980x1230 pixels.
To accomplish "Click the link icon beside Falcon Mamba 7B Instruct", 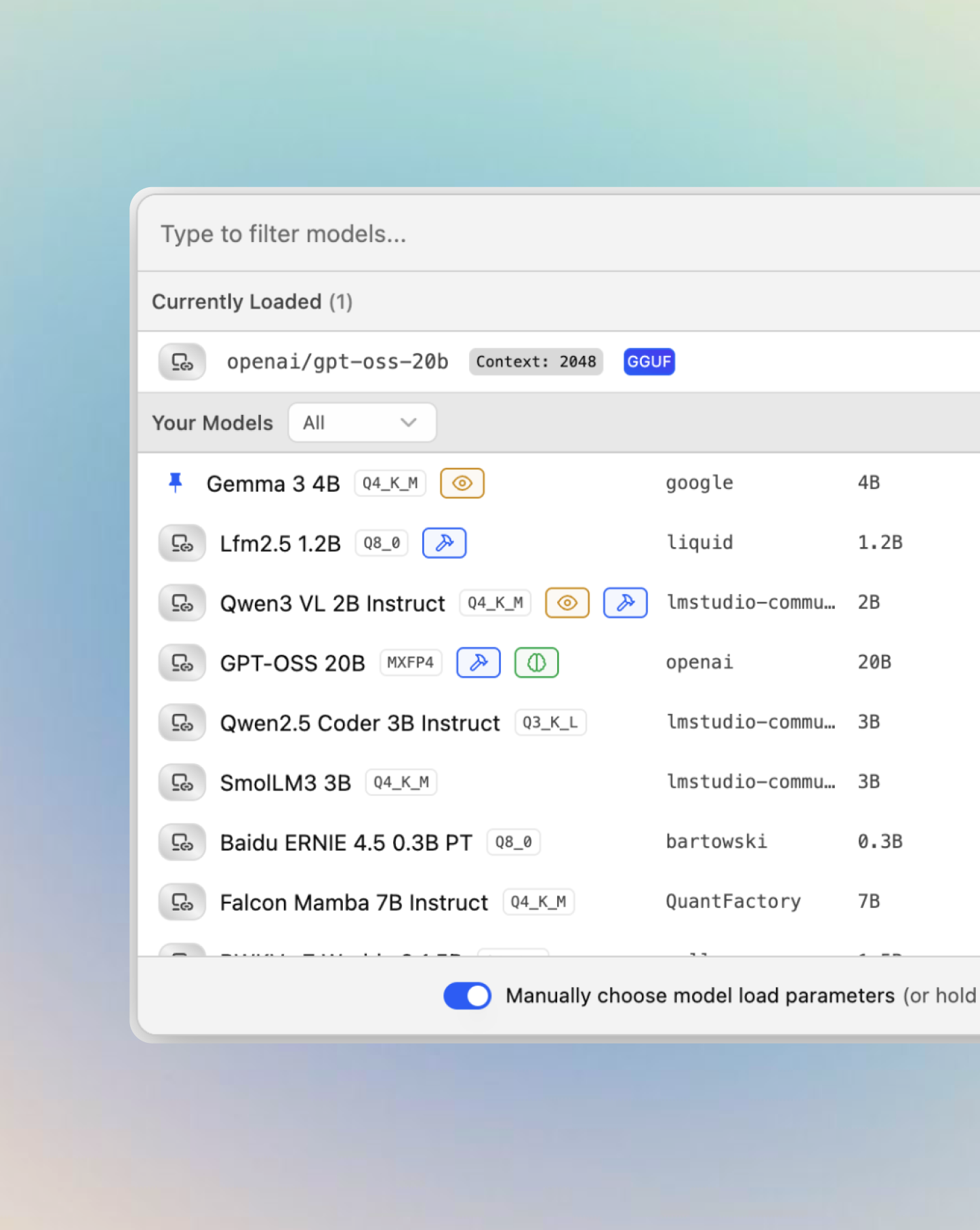I will point(182,902).
